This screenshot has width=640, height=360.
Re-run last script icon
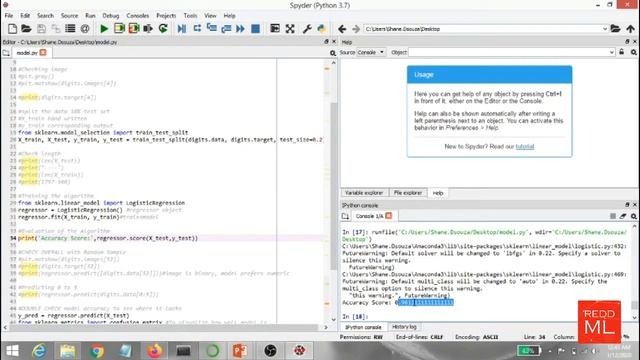(163, 29)
